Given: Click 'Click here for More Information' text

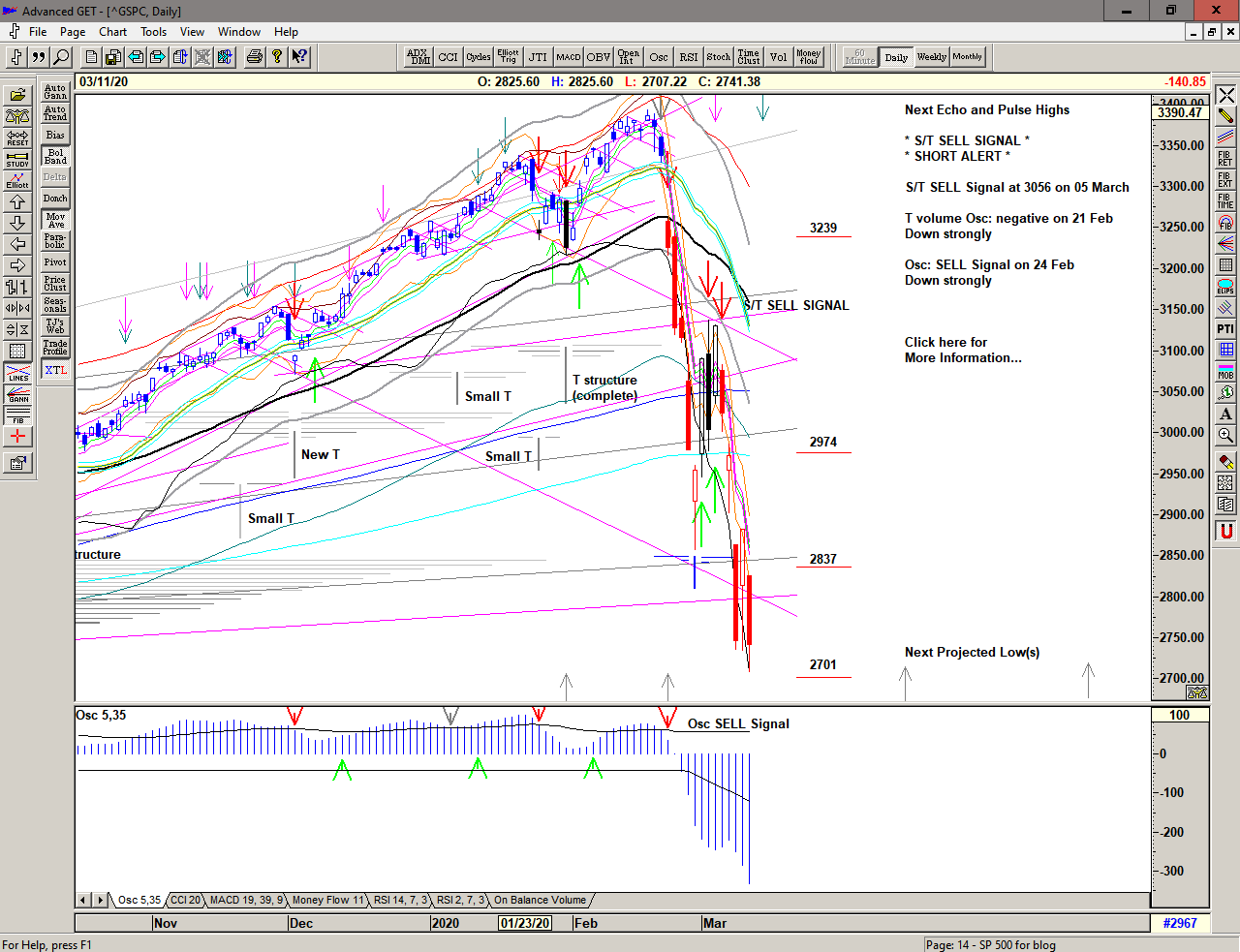Looking at the screenshot, I should (x=962, y=350).
